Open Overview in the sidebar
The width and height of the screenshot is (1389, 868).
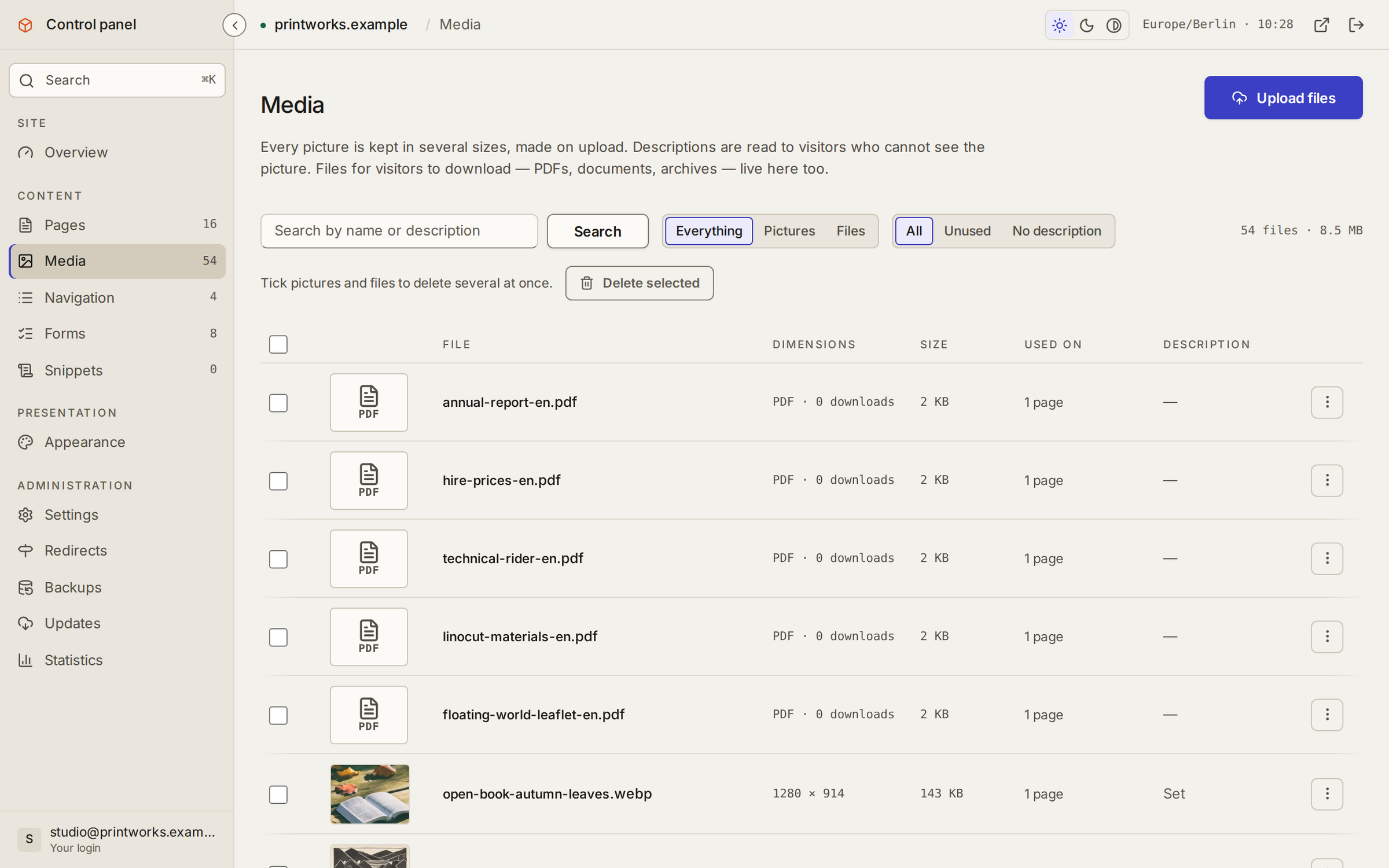click(117, 152)
